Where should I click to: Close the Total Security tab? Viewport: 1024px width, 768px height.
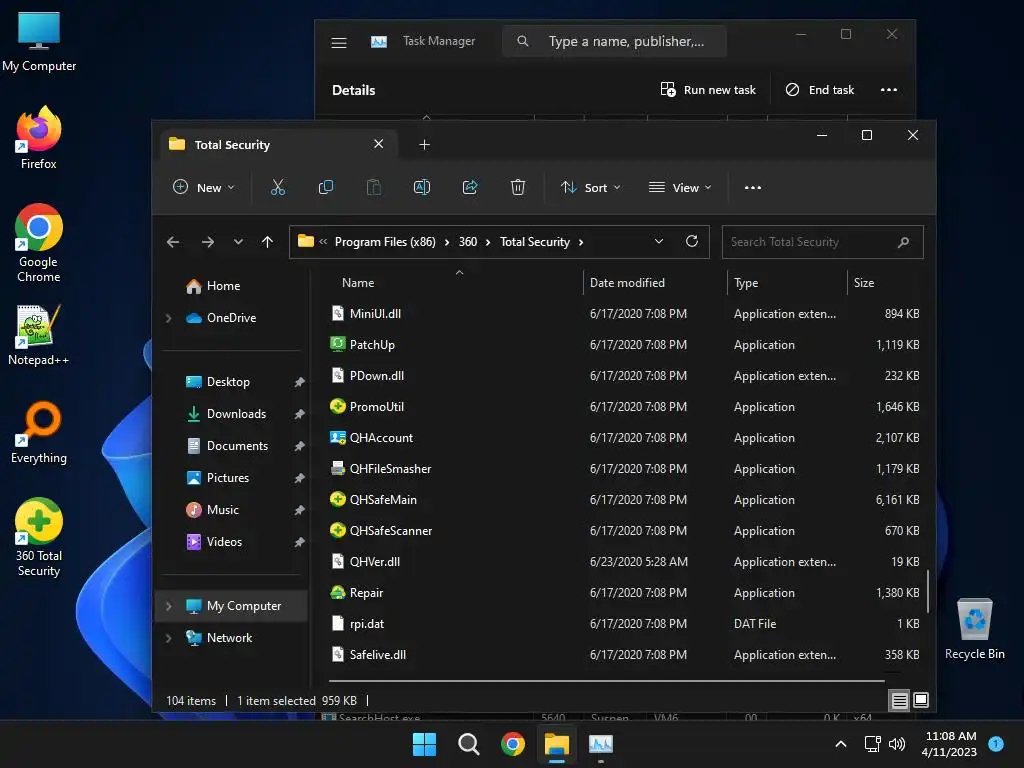point(379,144)
